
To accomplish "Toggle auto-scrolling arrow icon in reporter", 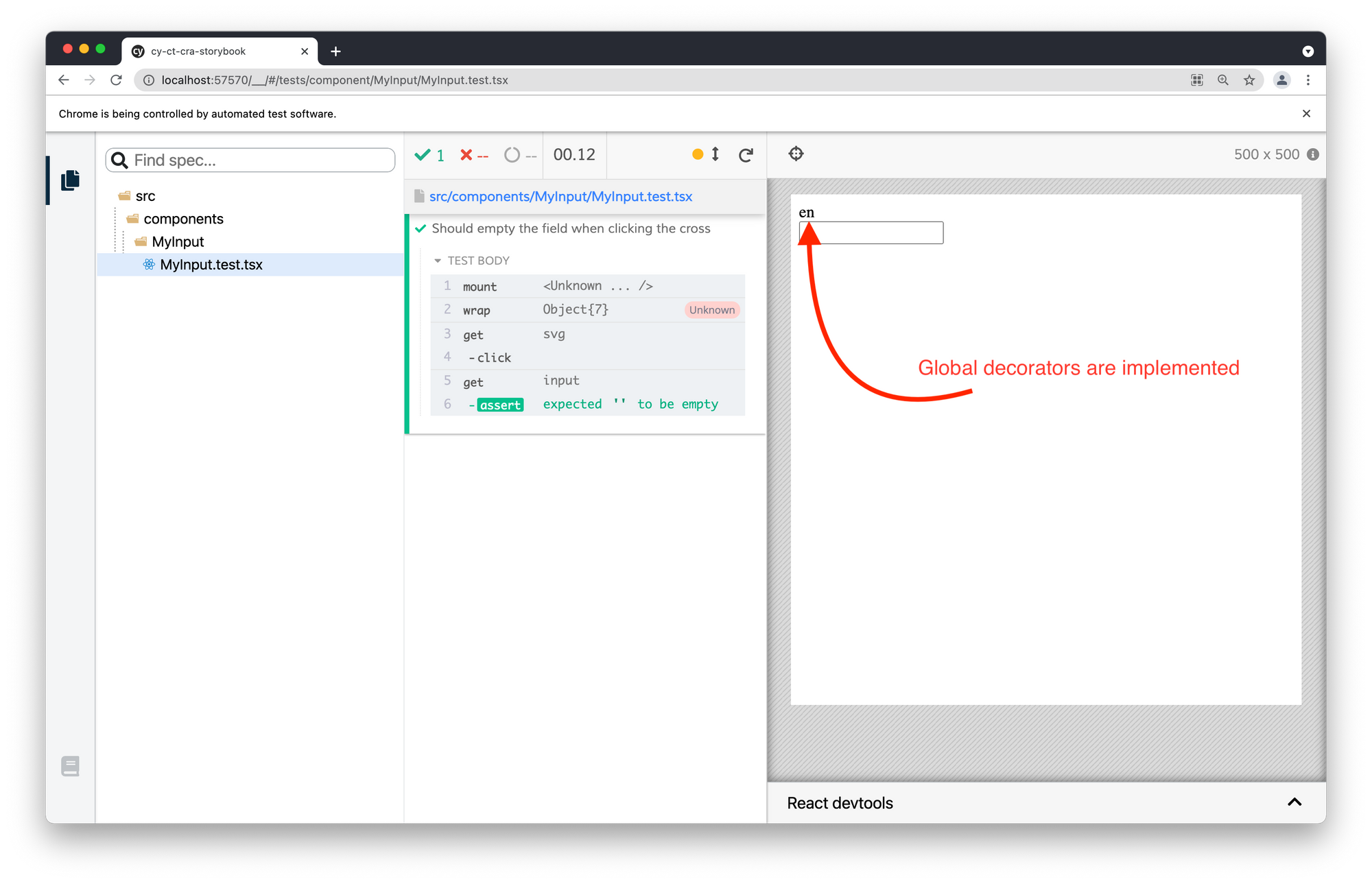I will point(715,154).
